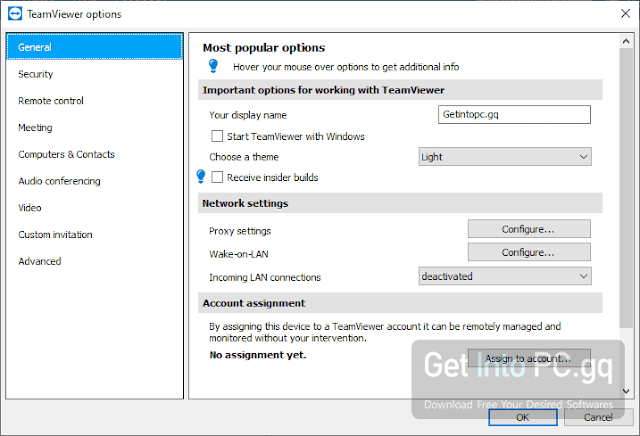Image resolution: width=640 pixels, height=436 pixels.
Task: Configure Wake-on-LAN
Action: click(x=529, y=252)
